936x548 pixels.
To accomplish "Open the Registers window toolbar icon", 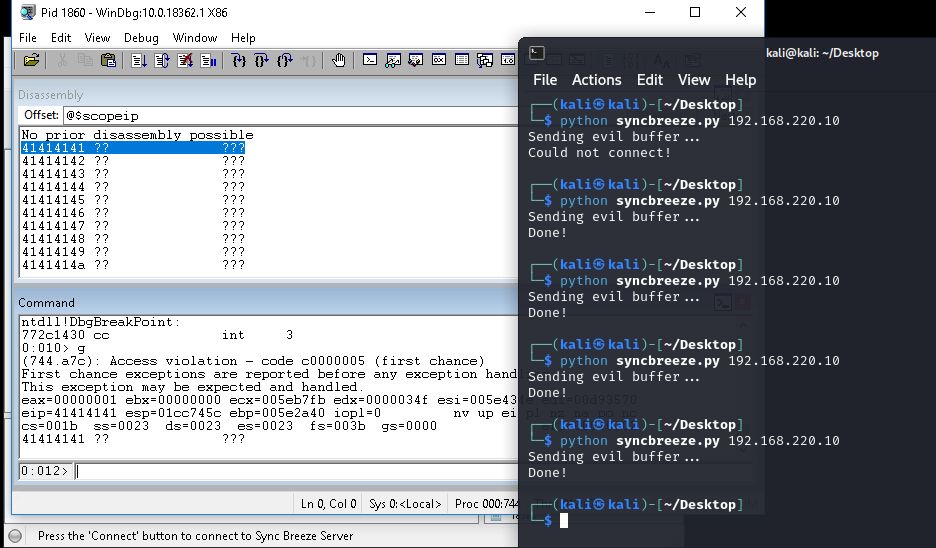I will tap(439, 60).
